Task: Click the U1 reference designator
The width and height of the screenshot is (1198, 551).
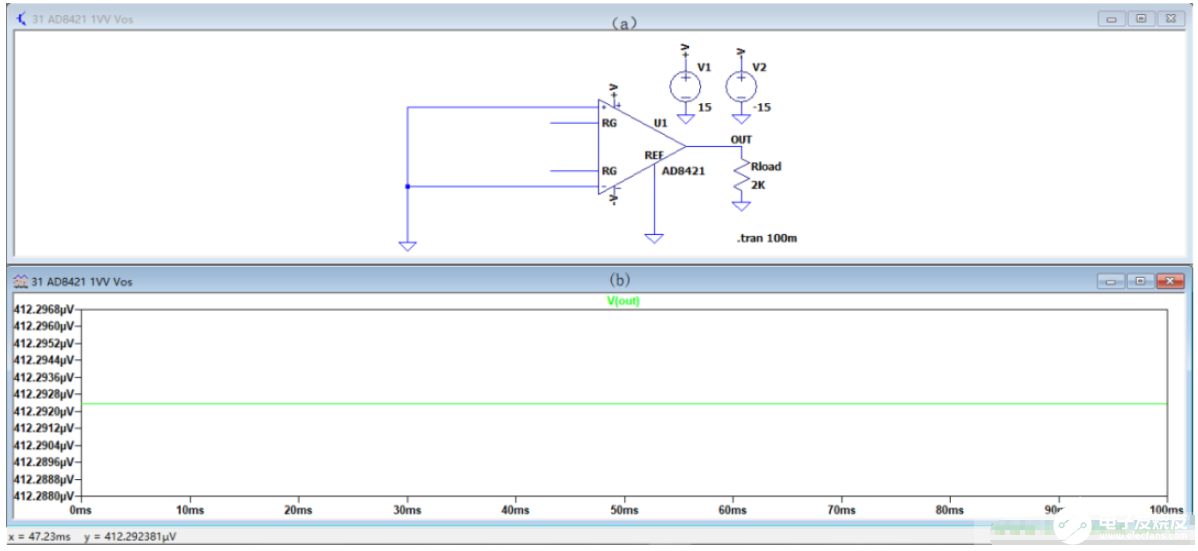Action: pos(660,123)
